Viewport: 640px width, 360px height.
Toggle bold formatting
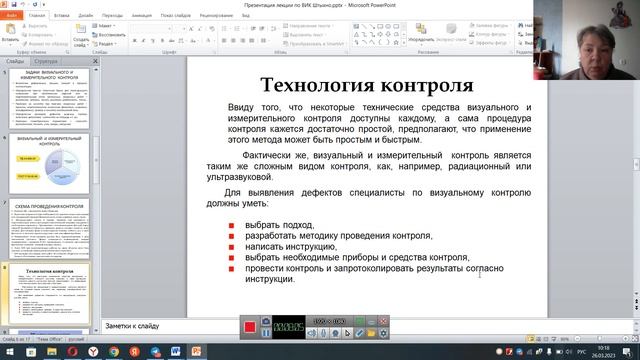[135, 41]
